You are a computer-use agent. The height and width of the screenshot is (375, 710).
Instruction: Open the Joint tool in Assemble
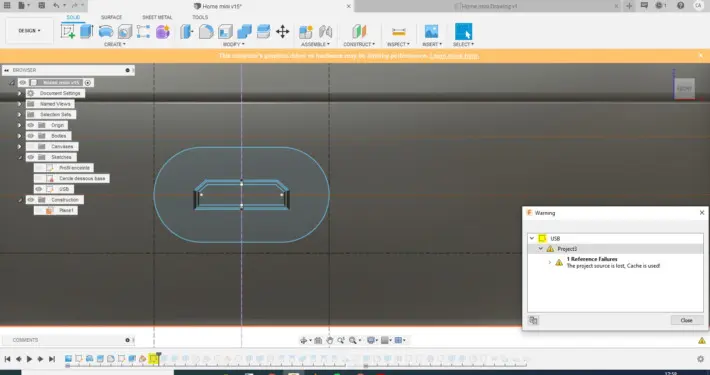click(x=325, y=32)
